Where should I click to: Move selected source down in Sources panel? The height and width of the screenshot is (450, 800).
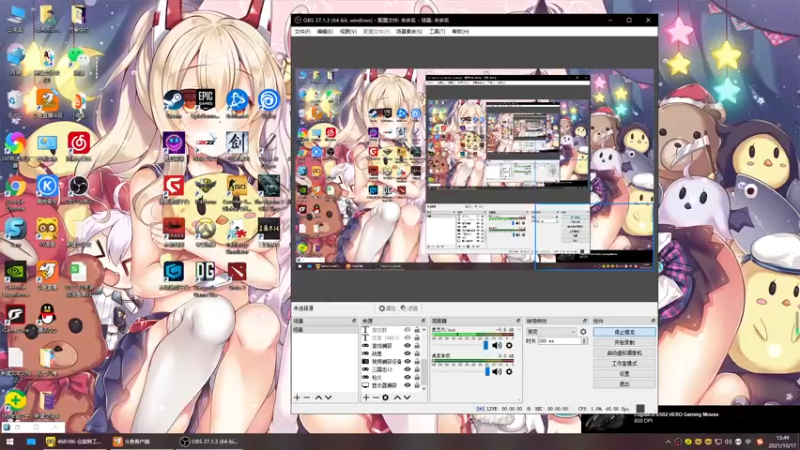(407, 397)
